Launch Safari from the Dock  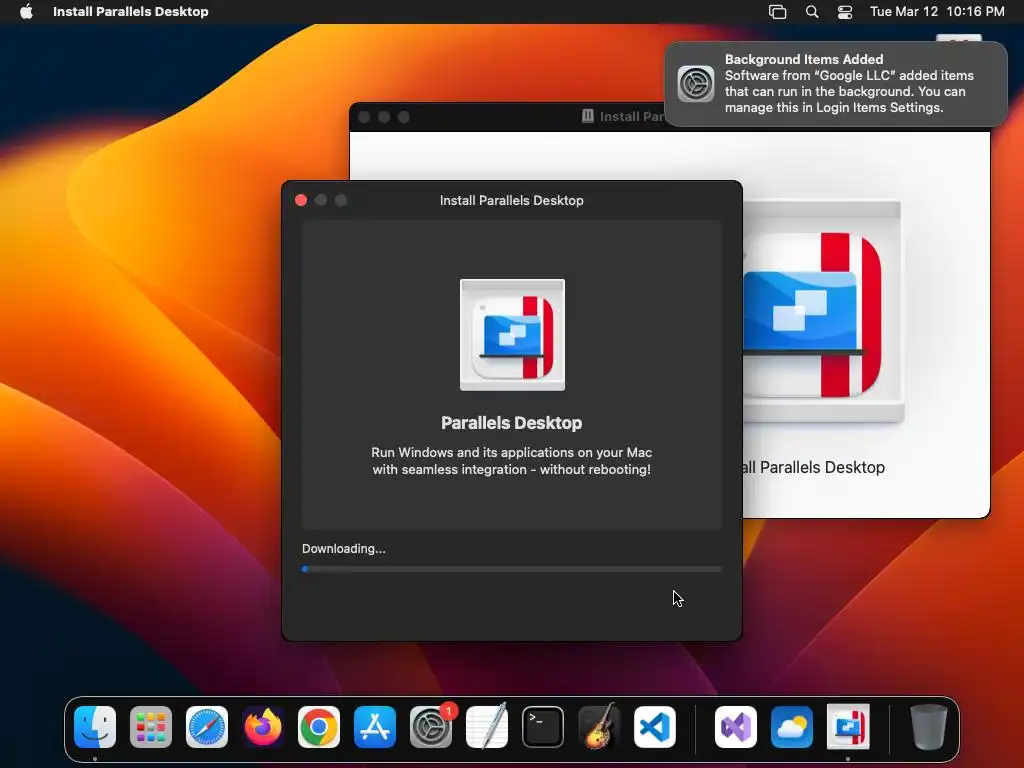click(x=207, y=727)
